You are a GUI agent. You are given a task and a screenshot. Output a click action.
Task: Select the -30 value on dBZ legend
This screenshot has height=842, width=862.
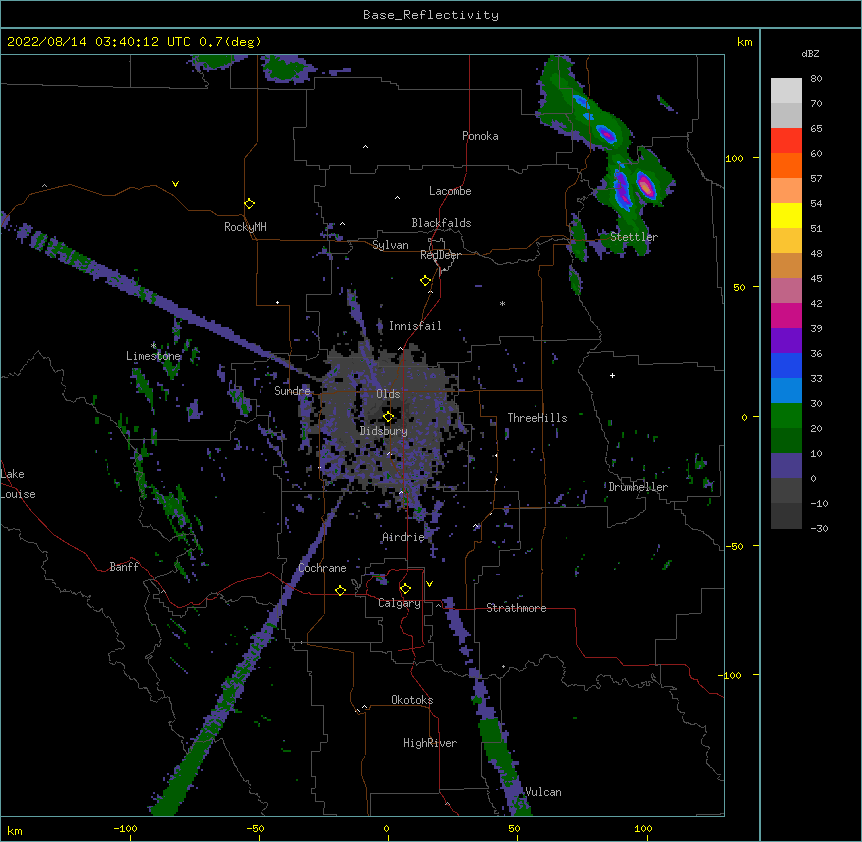(x=819, y=529)
